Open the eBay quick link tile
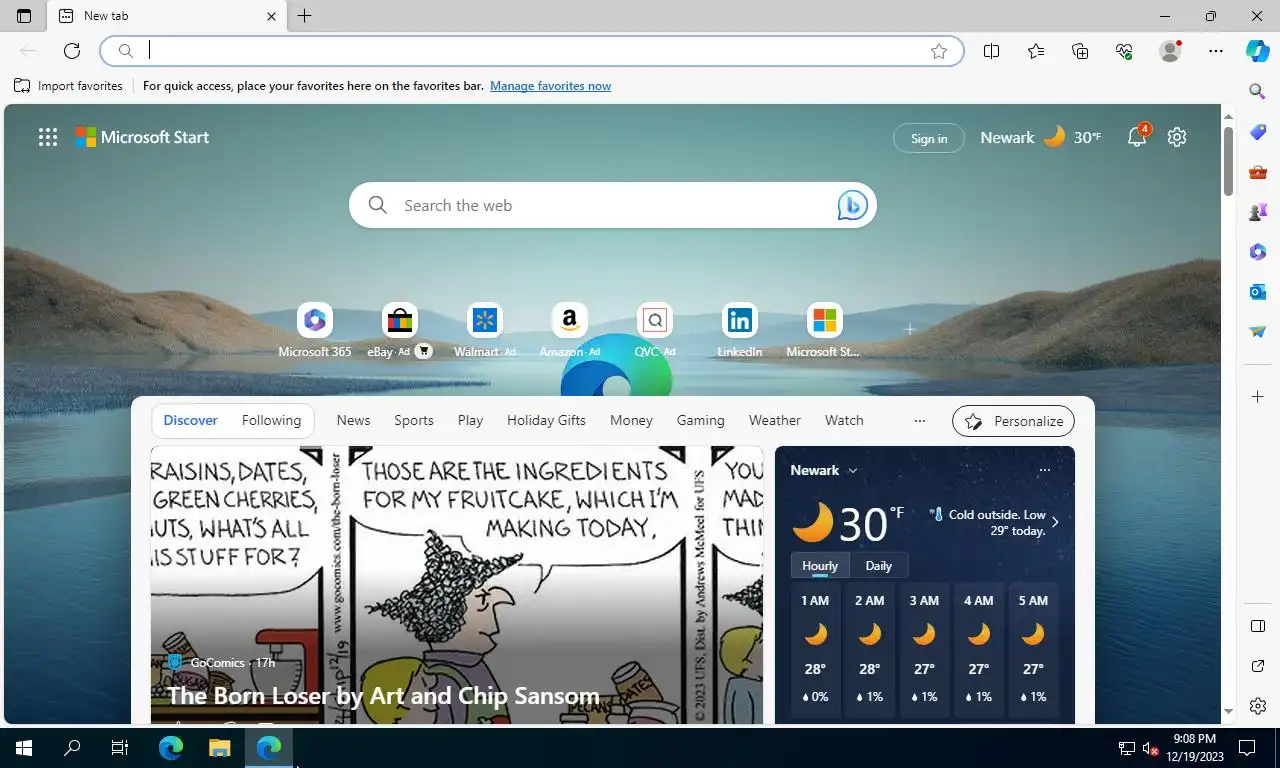The height and width of the screenshot is (768, 1280). tap(399, 331)
